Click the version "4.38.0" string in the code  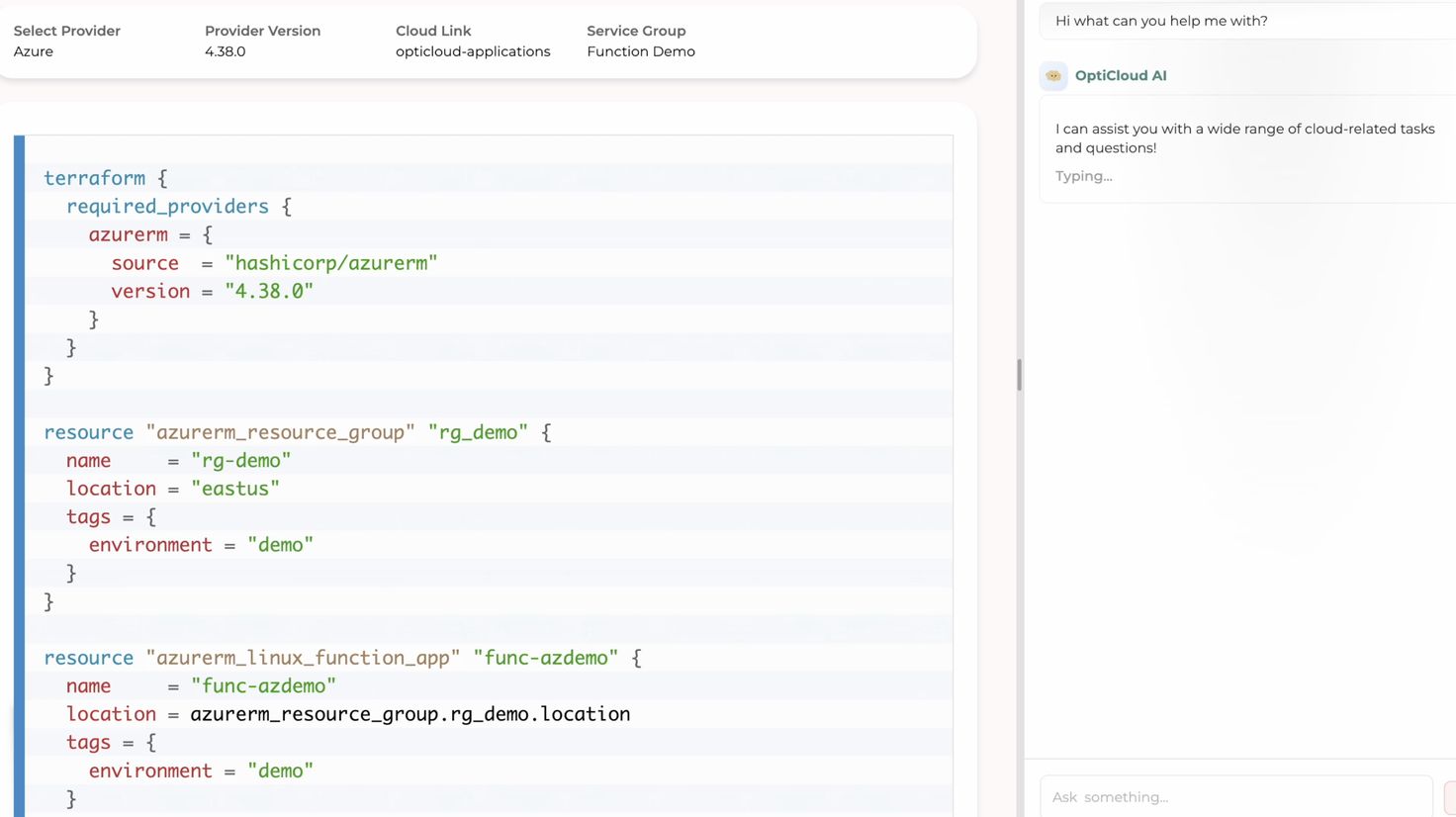click(x=269, y=291)
